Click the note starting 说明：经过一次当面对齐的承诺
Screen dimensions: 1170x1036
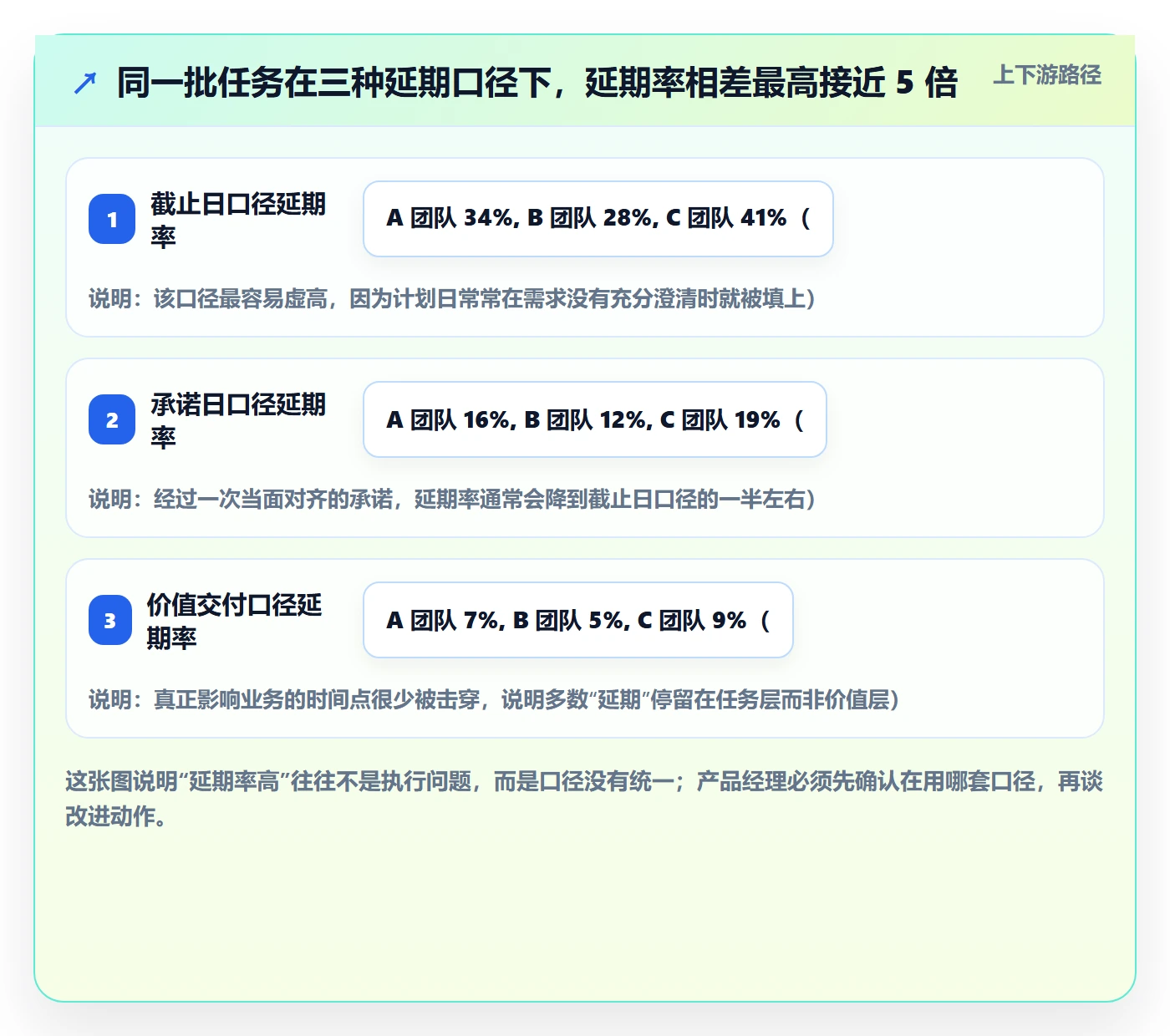coord(452,499)
